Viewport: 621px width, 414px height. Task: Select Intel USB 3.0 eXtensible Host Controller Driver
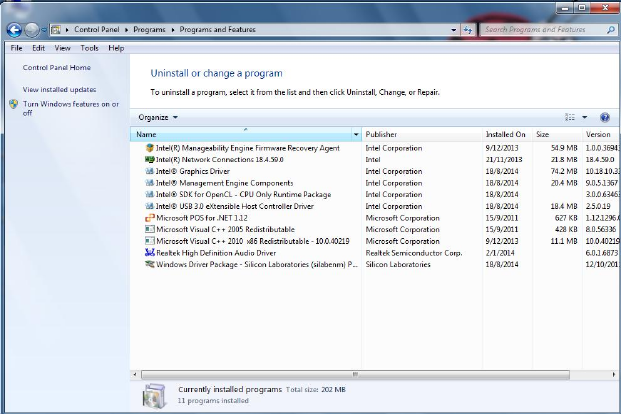tap(235, 206)
